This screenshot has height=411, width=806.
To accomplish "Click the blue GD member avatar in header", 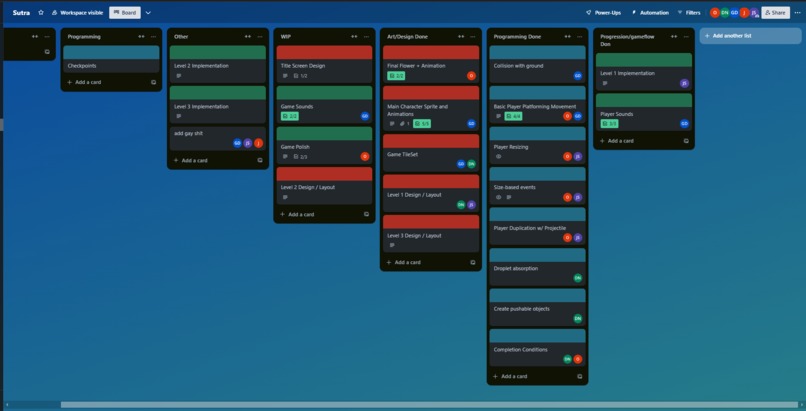I will [734, 13].
